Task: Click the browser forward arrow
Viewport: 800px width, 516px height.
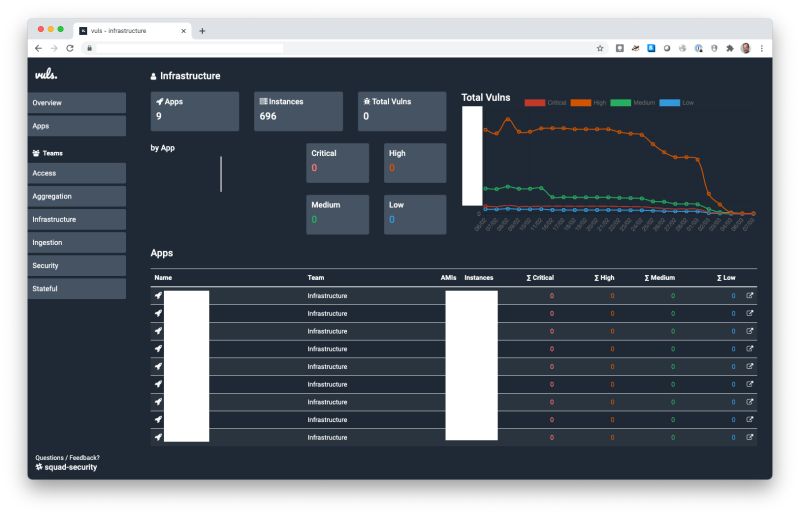Action: [x=54, y=48]
